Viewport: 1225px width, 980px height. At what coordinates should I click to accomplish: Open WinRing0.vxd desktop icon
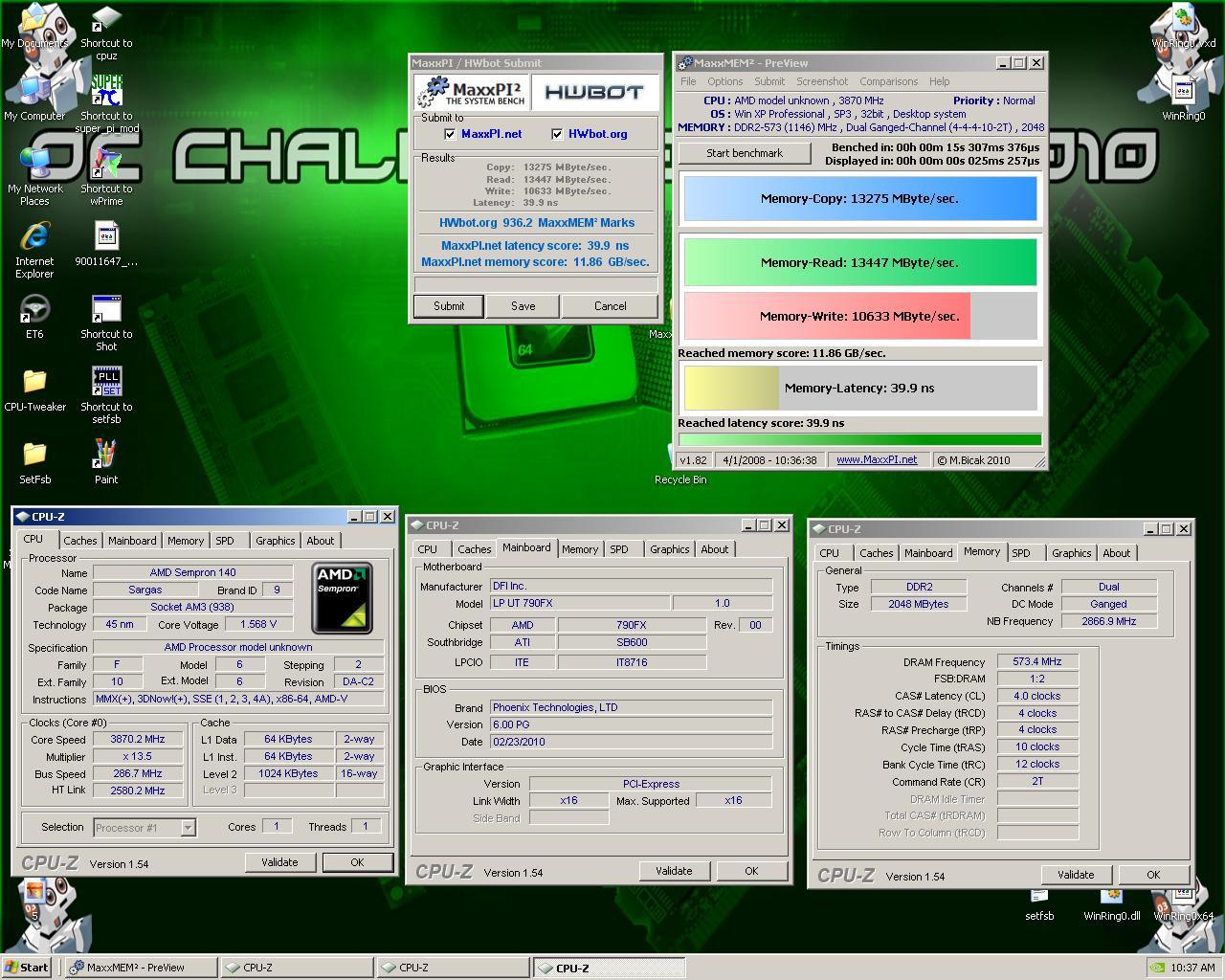coord(1184,27)
